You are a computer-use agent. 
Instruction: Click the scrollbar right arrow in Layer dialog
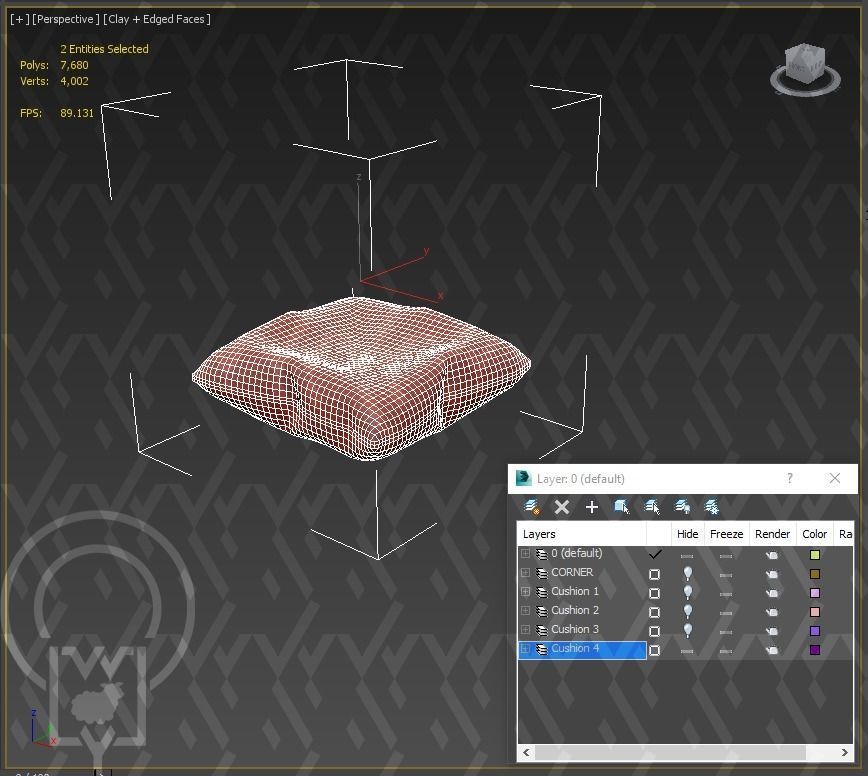[844, 752]
